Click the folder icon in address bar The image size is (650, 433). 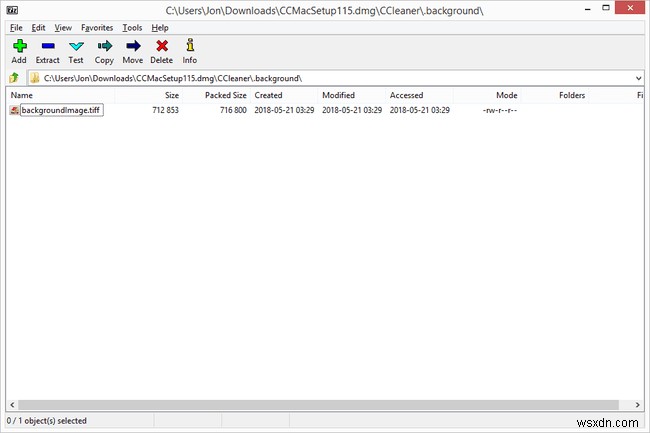click(x=35, y=78)
